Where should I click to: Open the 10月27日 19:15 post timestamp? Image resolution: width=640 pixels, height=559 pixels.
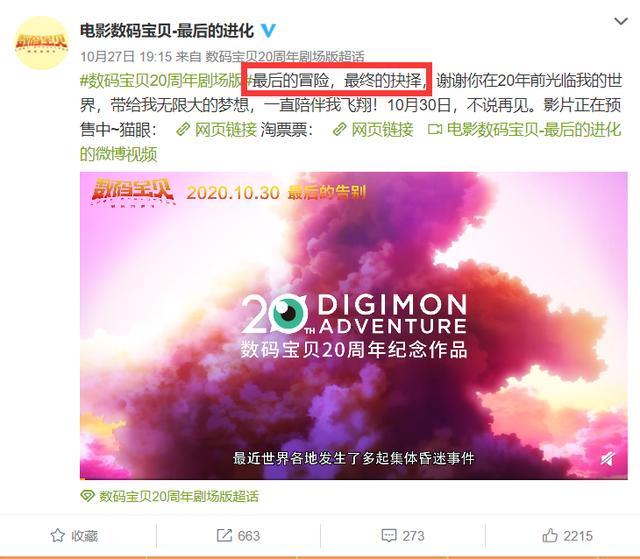click(x=126, y=56)
